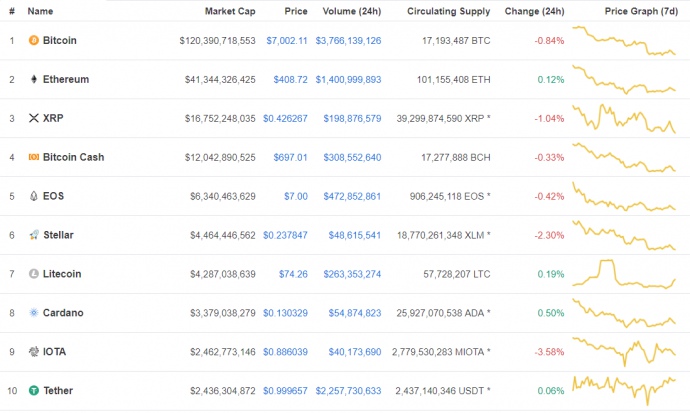
Task: Click Stellar price $0.237847
Action: point(285,235)
